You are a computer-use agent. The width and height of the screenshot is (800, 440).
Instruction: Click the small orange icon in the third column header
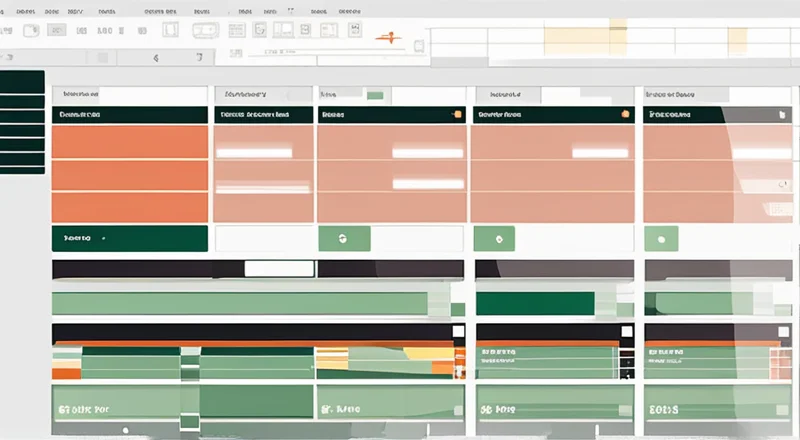tap(458, 115)
